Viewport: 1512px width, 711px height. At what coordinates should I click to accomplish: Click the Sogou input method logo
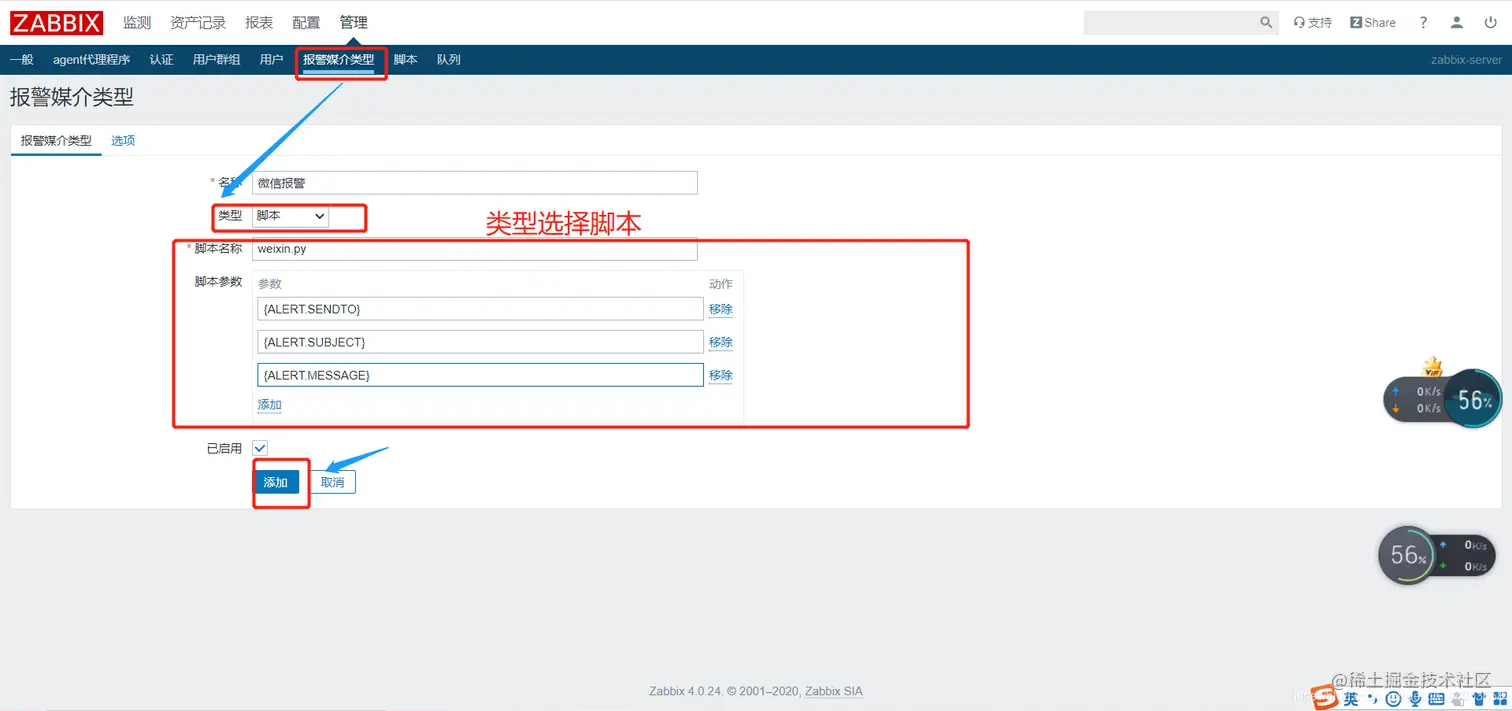pyautogui.click(x=1325, y=697)
